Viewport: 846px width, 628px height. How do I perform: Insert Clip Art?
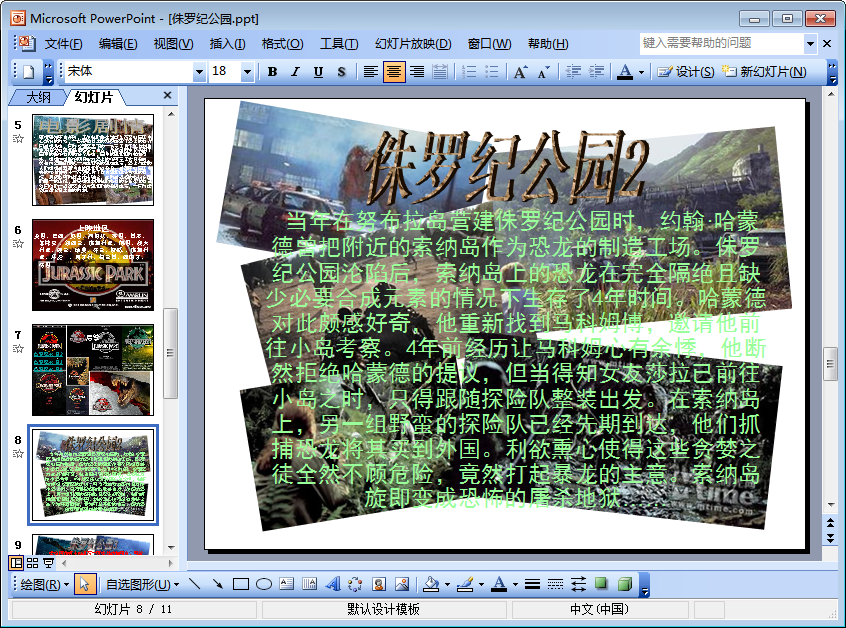click(379, 584)
